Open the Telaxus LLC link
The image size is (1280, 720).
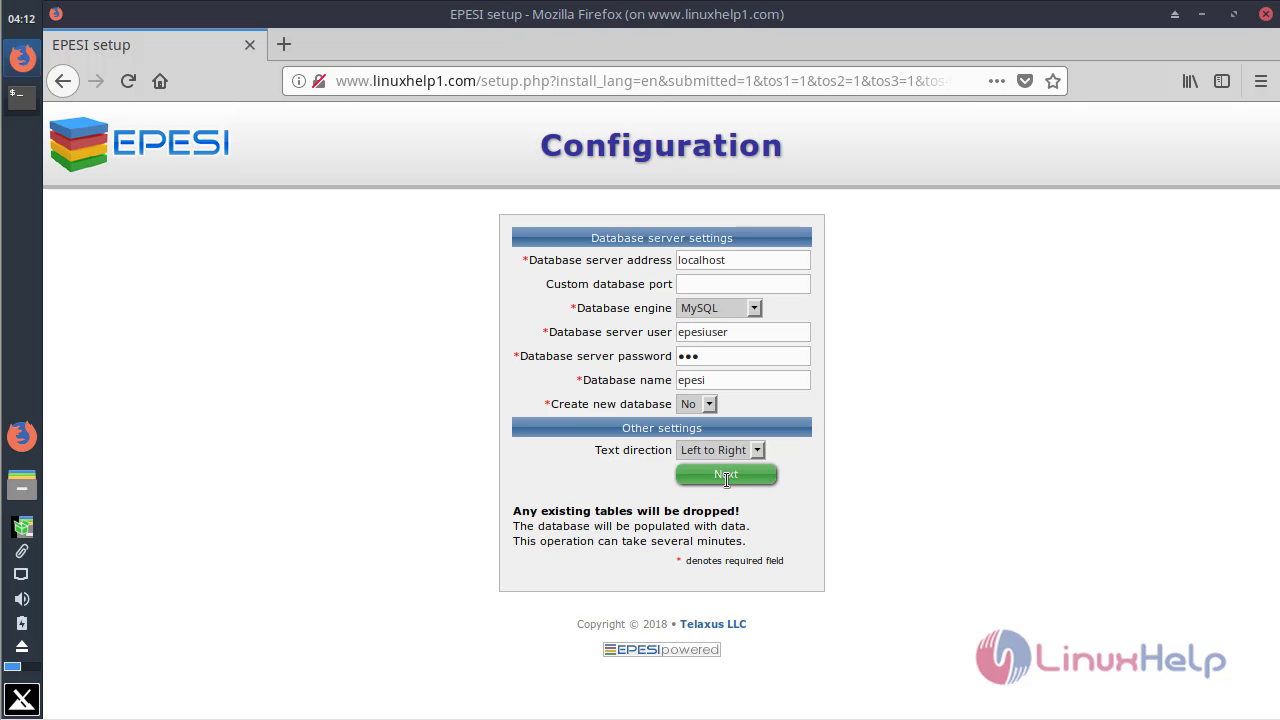(x=713, y=624)
